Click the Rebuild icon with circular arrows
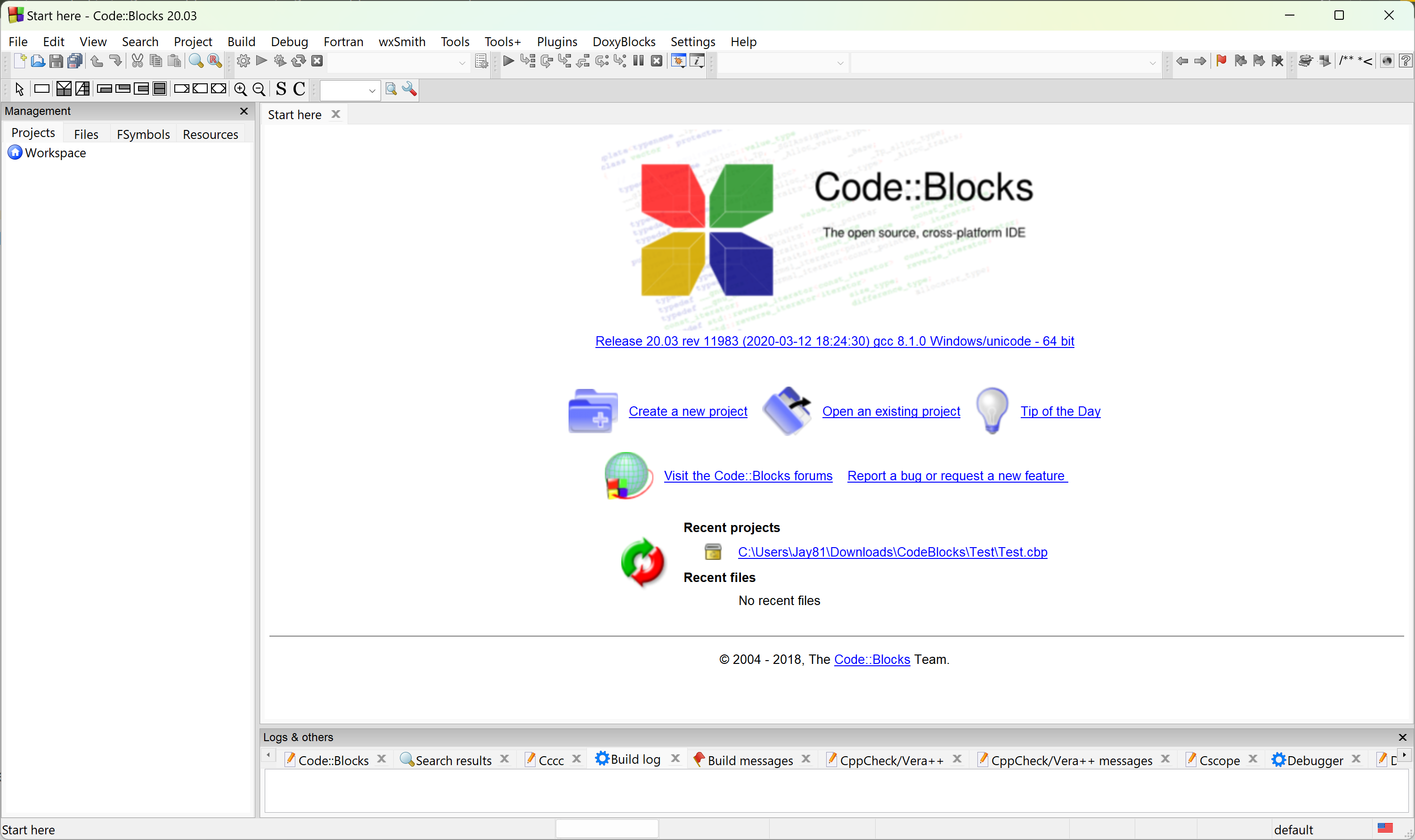 point(298,61)
